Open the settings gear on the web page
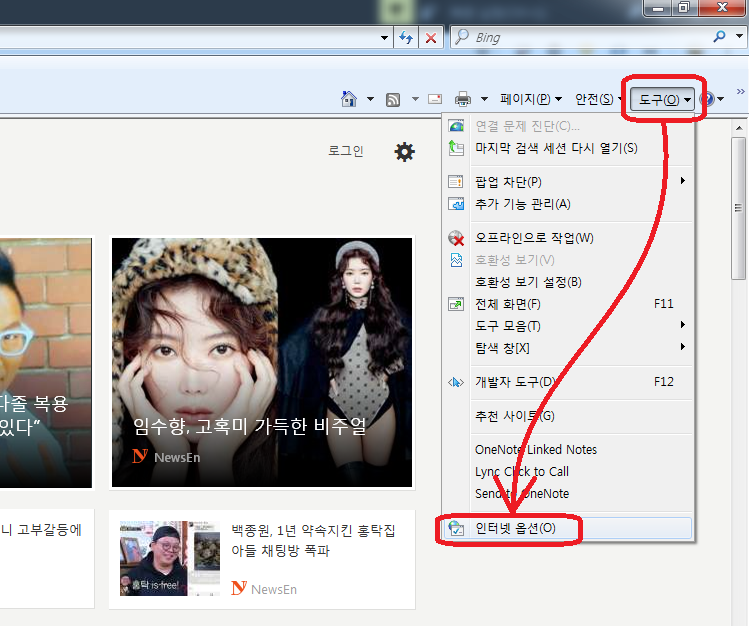This screenshot has width=749, height=626. (404, 151)
